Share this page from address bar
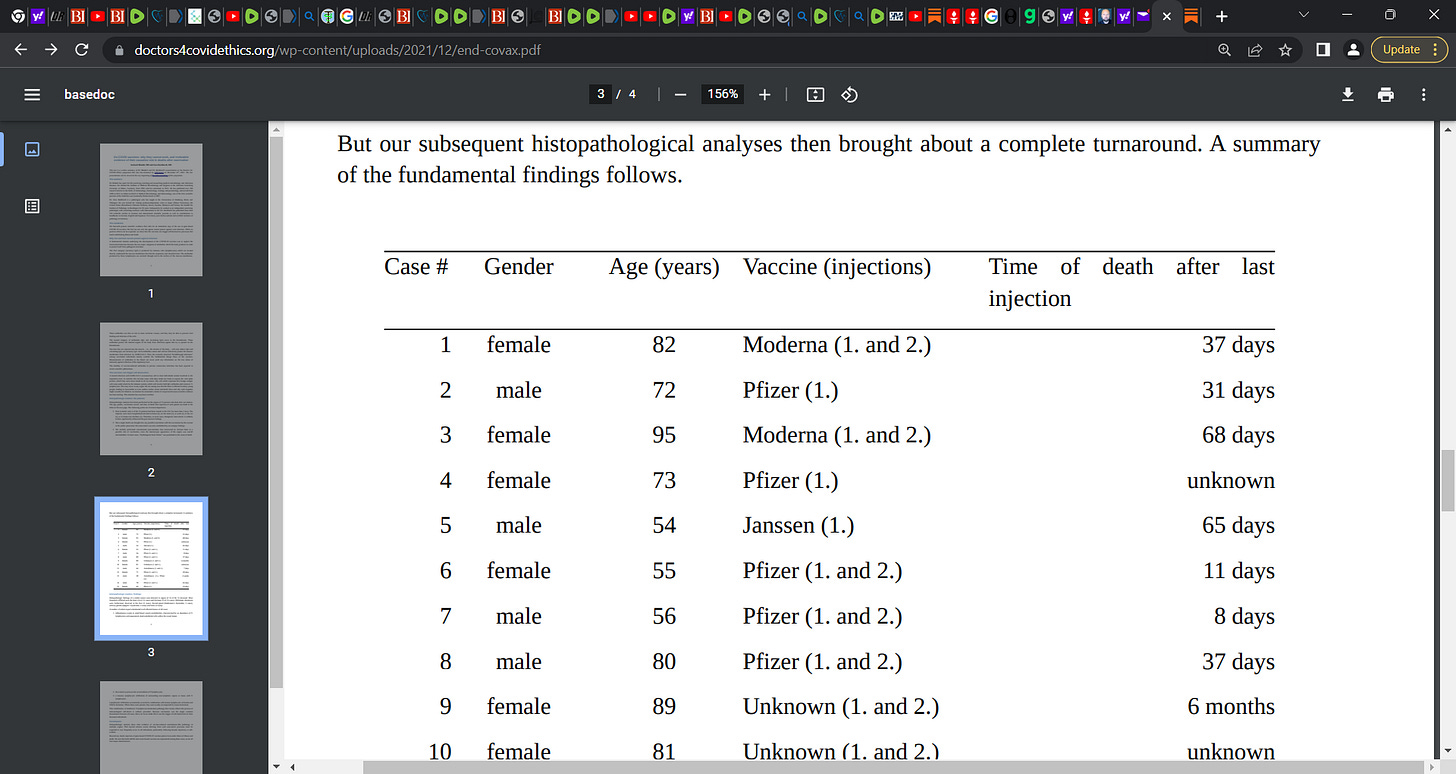 [x=1254, y=49]
